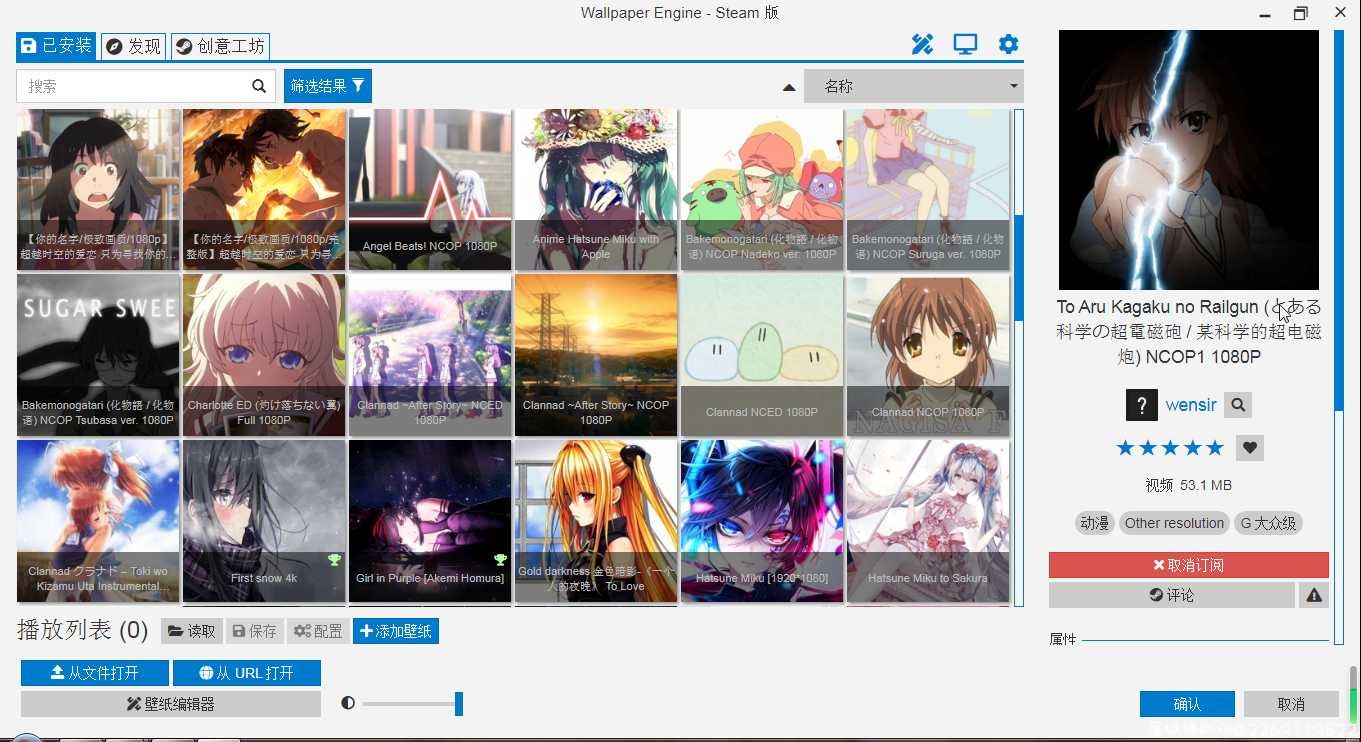Click the five star rating
The width and height of the screenshot is (1361, 742).
[1170, 447]
